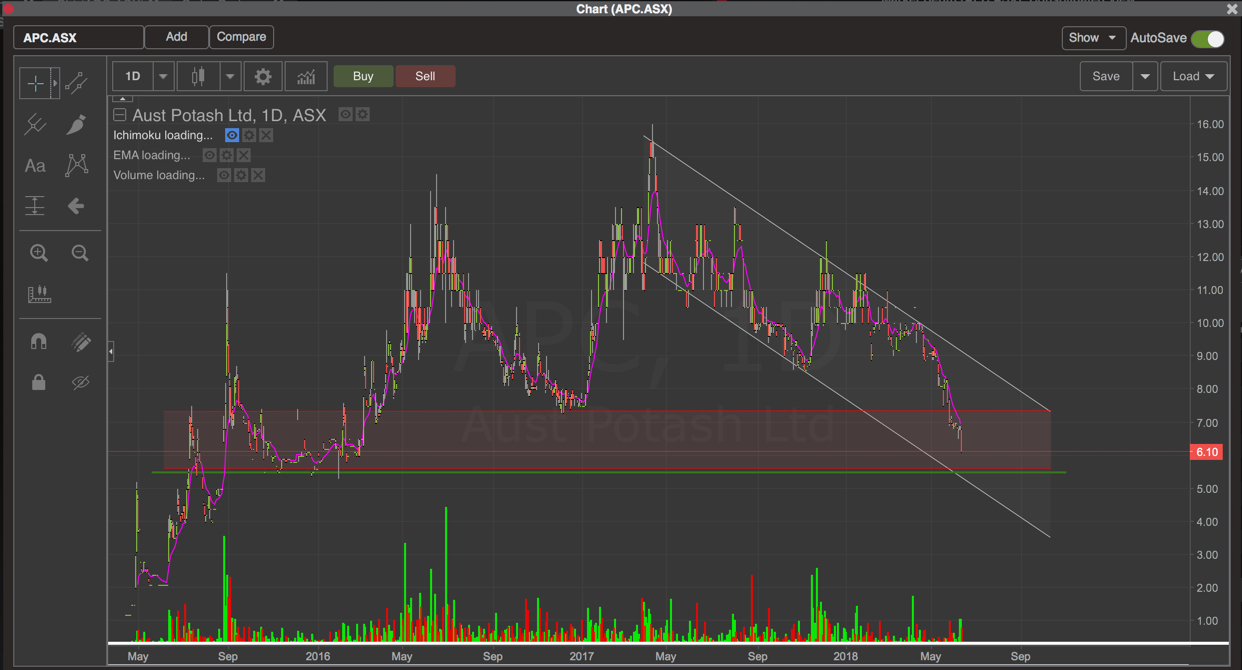The image size is (1242, 670).
Task: Enable magnet mode
Action: 39,341
